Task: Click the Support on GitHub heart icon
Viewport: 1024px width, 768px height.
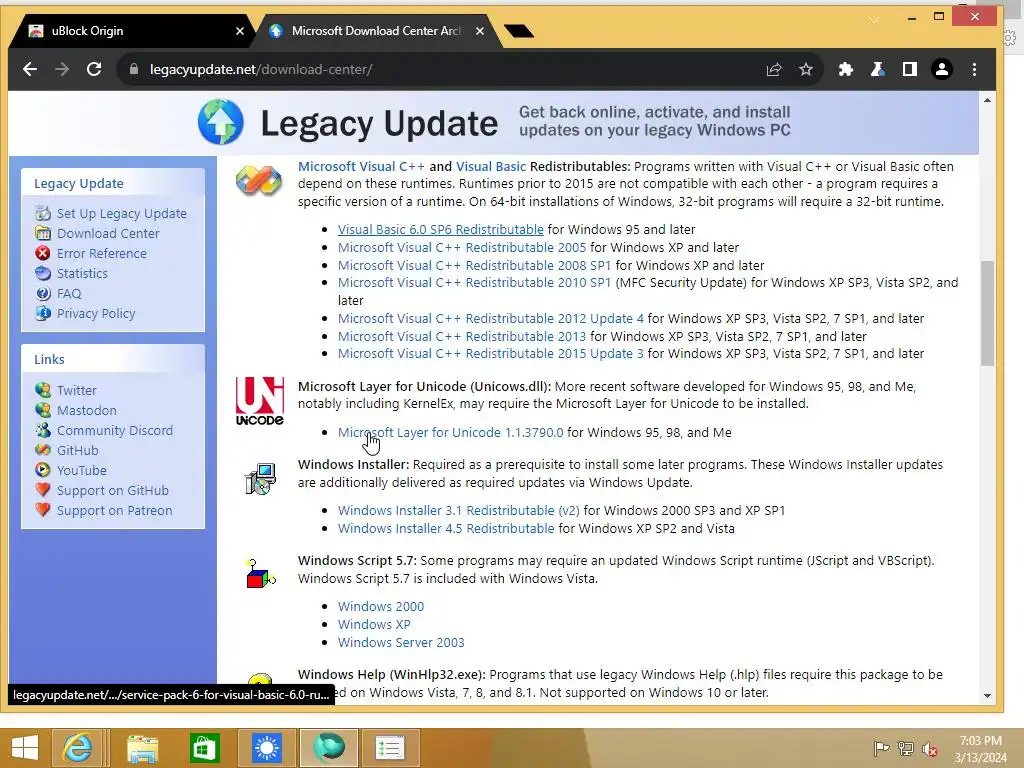Action: tap(43, 490)
